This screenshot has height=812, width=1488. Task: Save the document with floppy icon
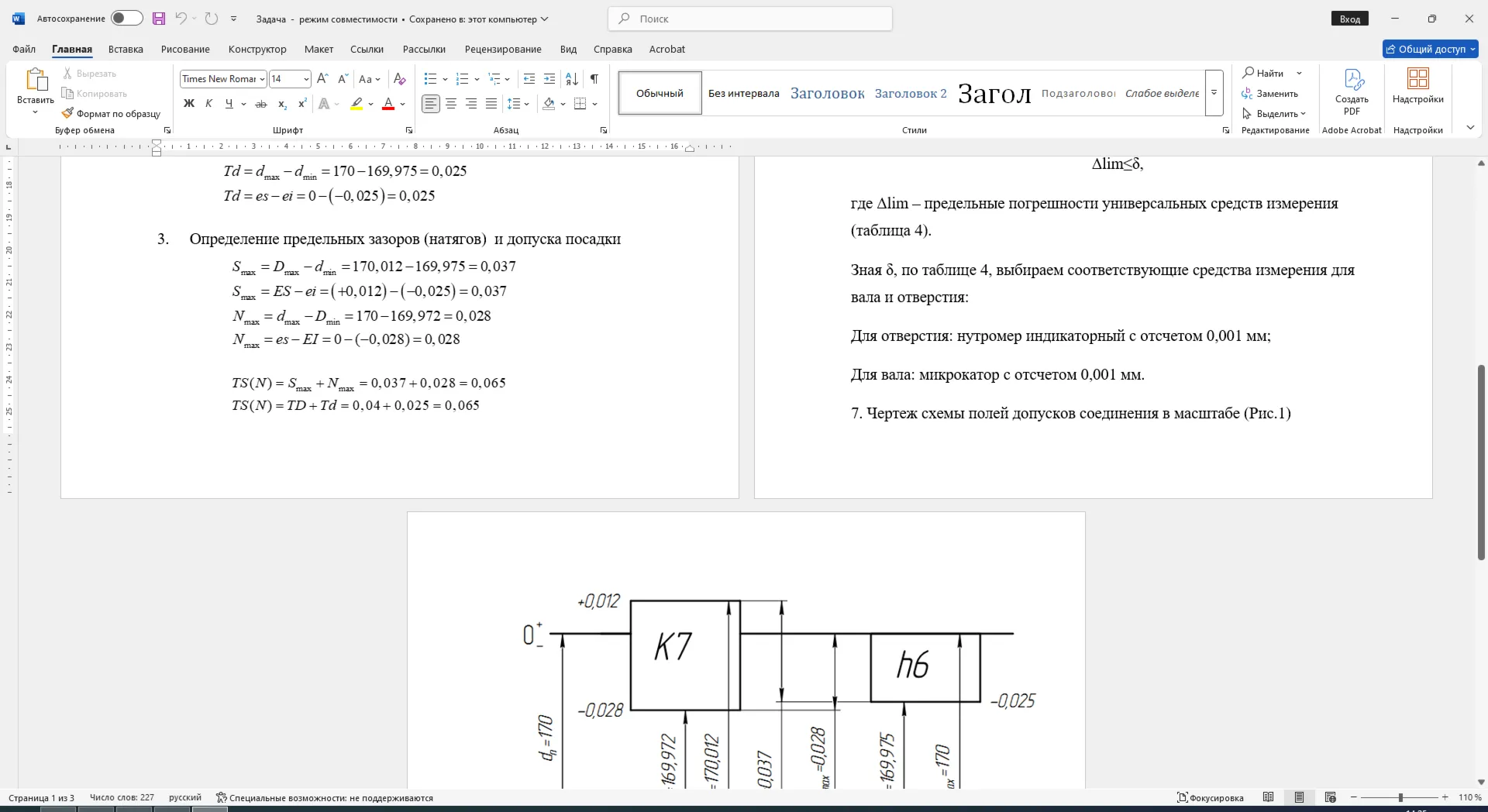(x=159, y=19)
